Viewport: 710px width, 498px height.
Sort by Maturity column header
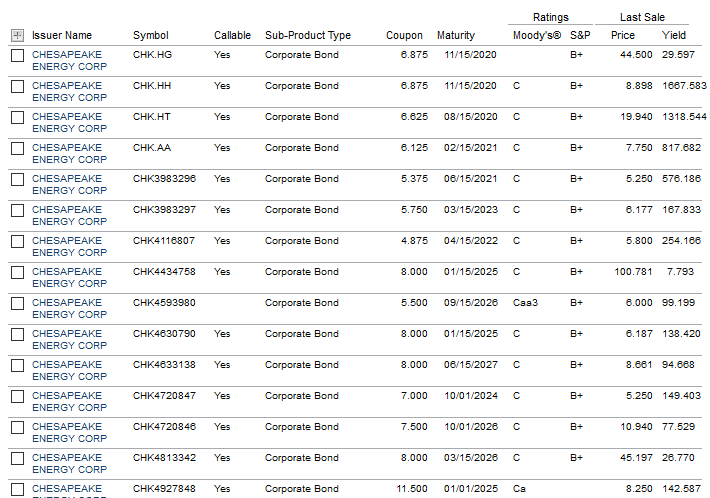pos(456,35)
